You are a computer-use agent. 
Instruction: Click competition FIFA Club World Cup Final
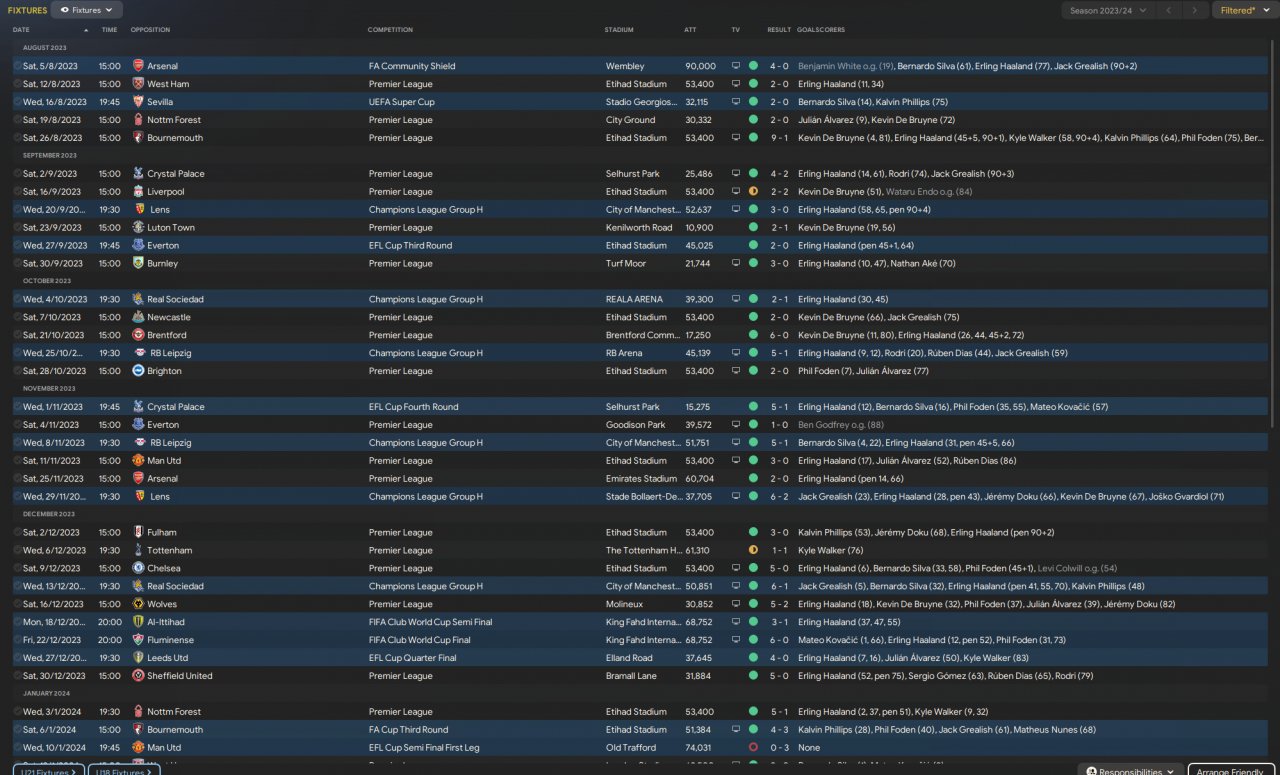[419, 640]
